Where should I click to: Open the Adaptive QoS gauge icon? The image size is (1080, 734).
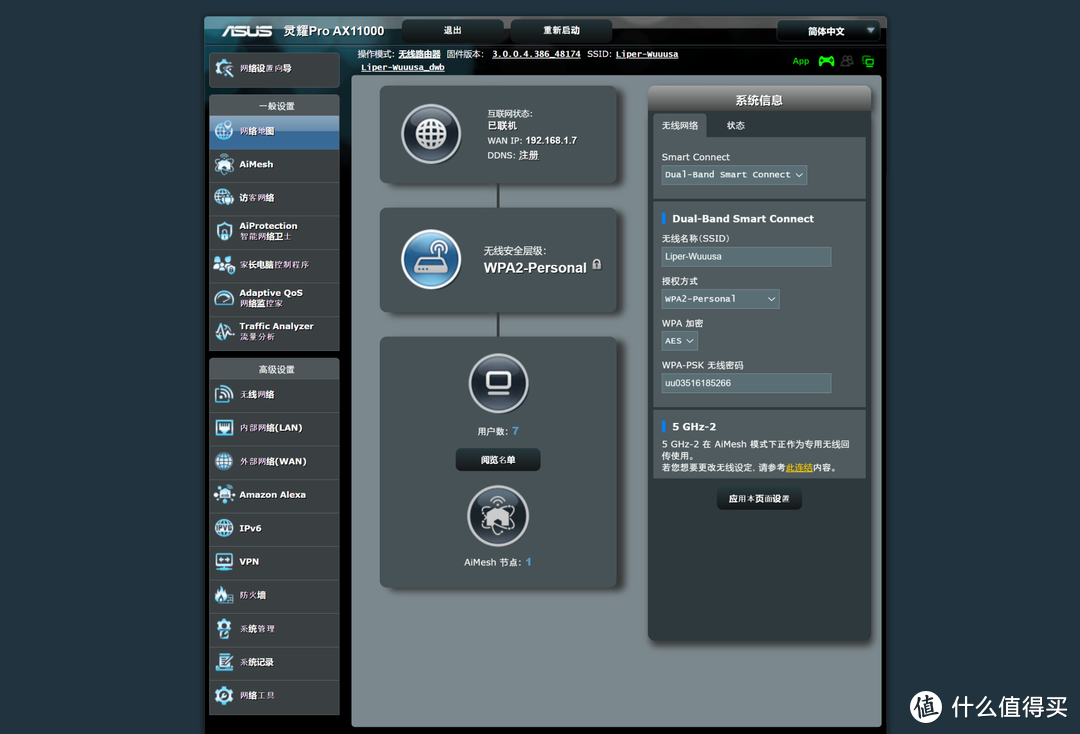224,297
